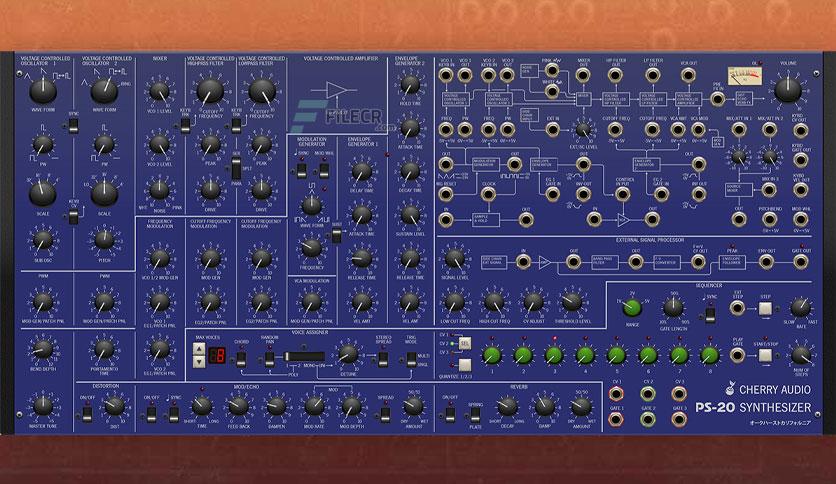Toggle the Mod/Echo SPREAD switch
Viewport: 836px width, 484px height.
(x=385, y=413)
